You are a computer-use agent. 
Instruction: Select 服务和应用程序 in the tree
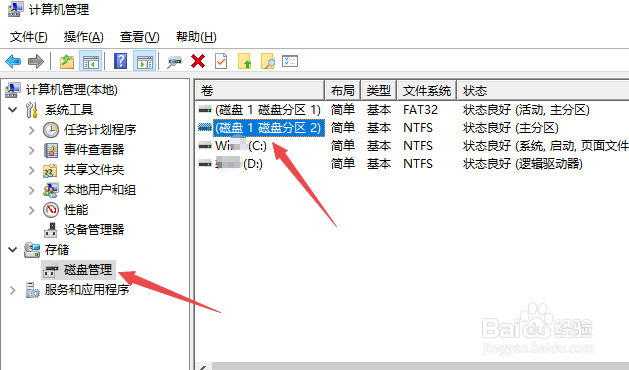coord(87,290)
